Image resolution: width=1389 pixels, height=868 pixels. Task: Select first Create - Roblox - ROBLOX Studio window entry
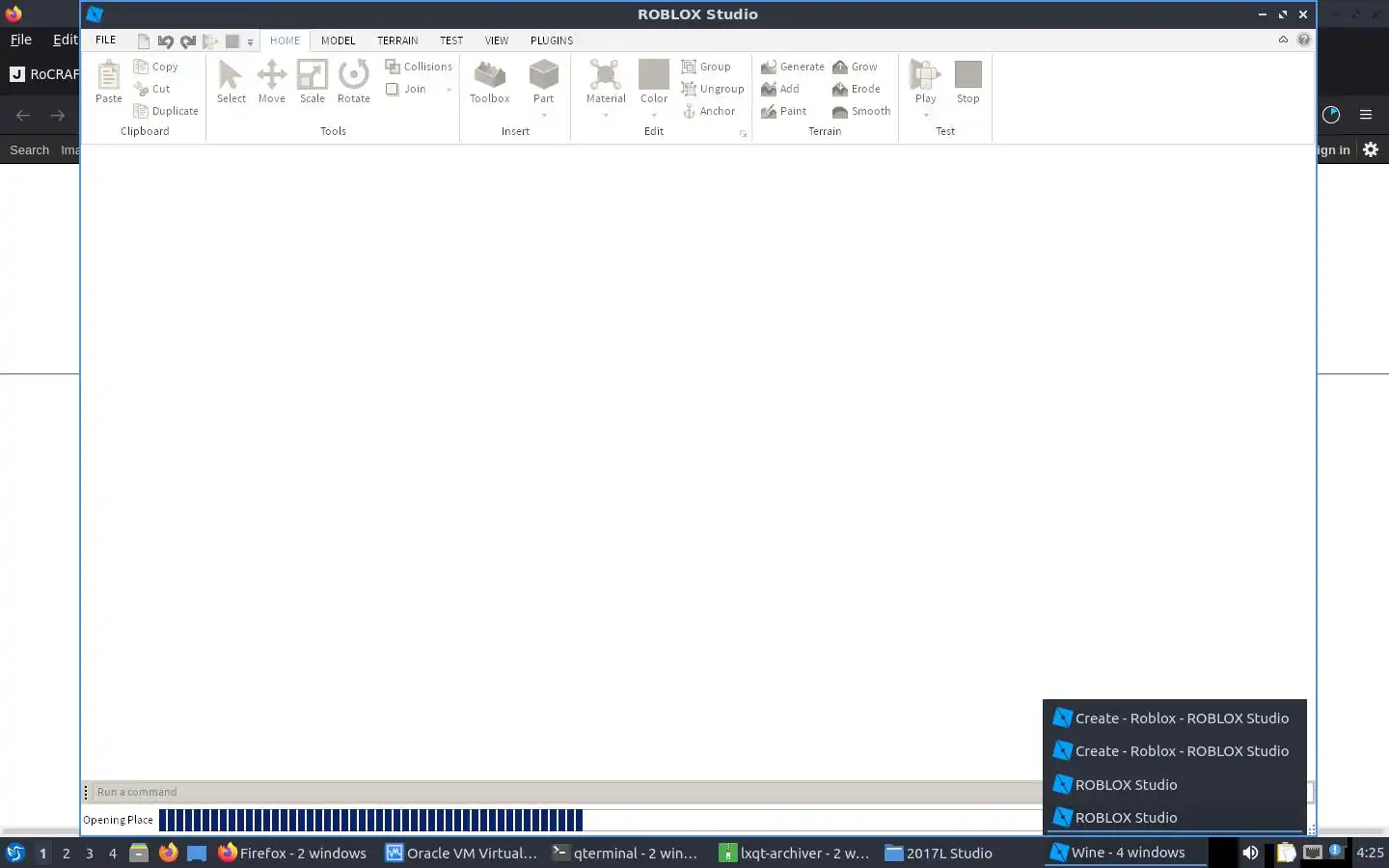tap(1175, 719)
